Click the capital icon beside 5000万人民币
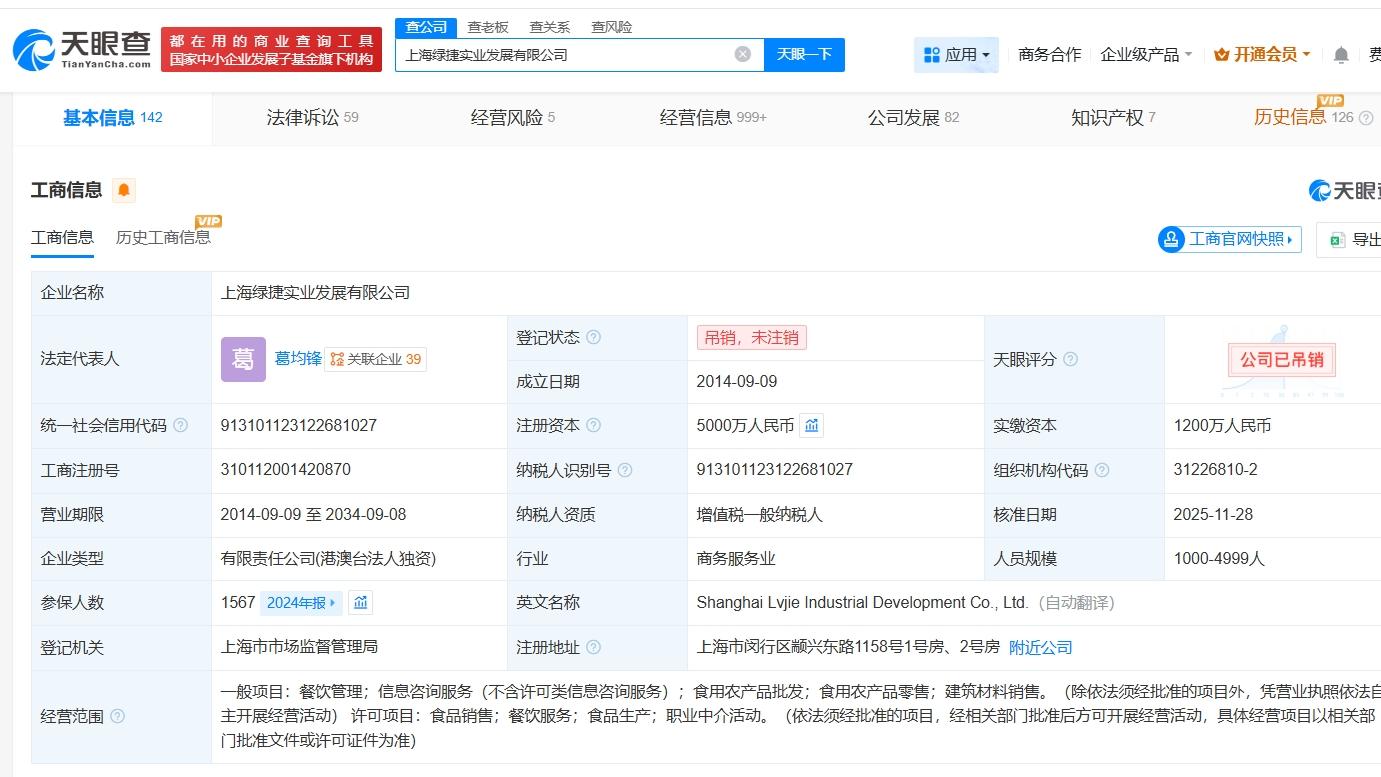The image size is (1381, 777). coord(811,425)
